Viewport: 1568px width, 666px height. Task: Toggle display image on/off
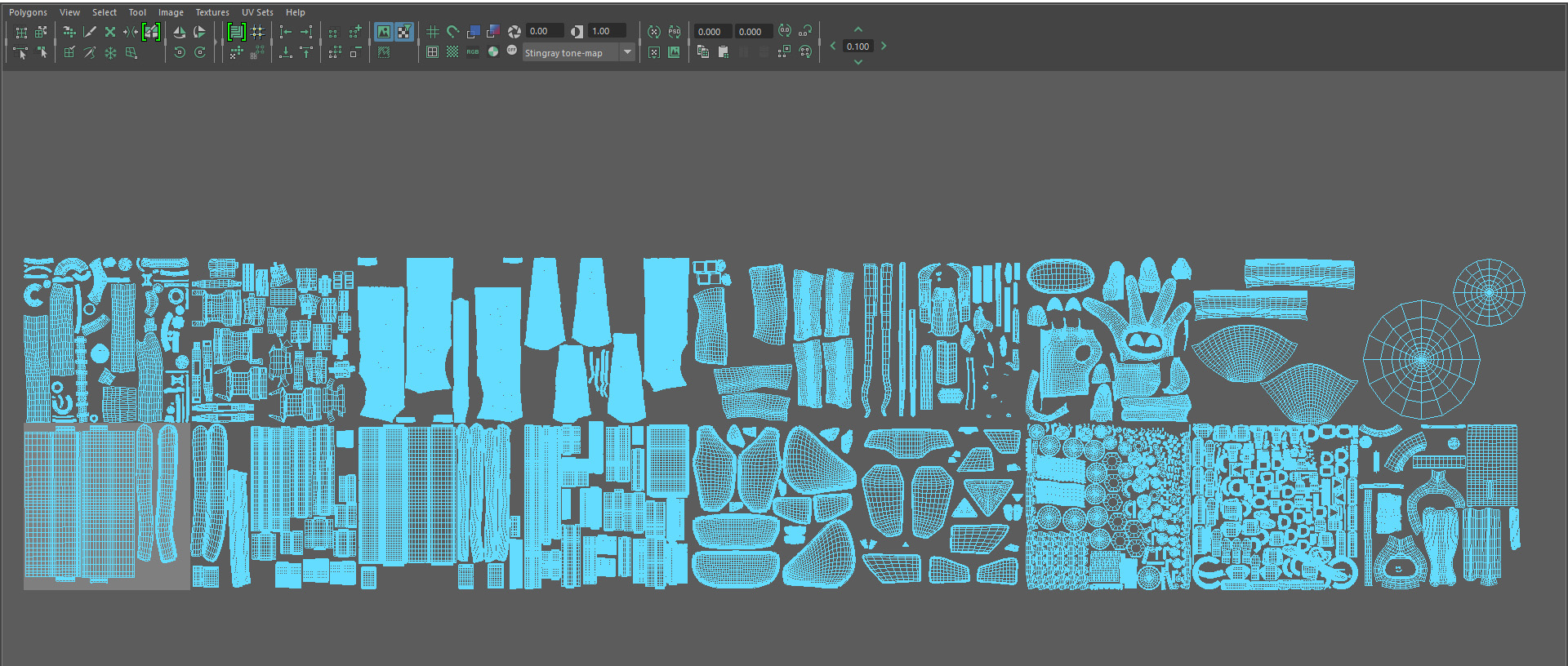[x=384, y=32]
